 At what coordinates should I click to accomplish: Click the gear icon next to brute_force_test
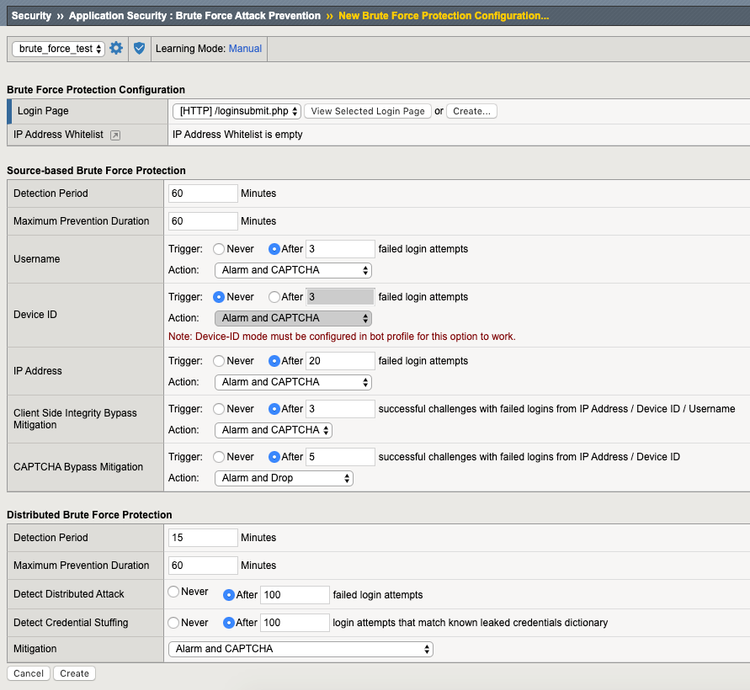116,48
